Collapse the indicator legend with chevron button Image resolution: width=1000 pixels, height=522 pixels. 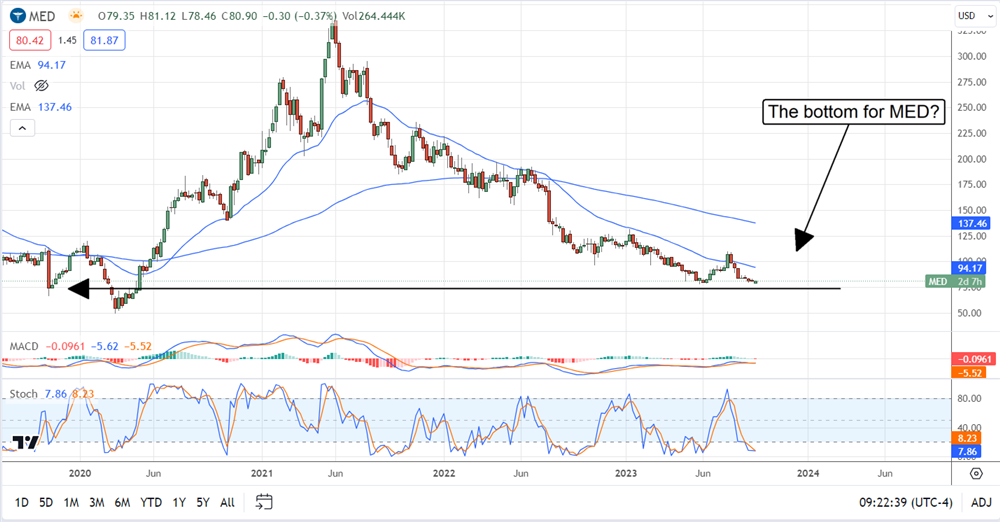pyautogui.click(x=21, y=127)
